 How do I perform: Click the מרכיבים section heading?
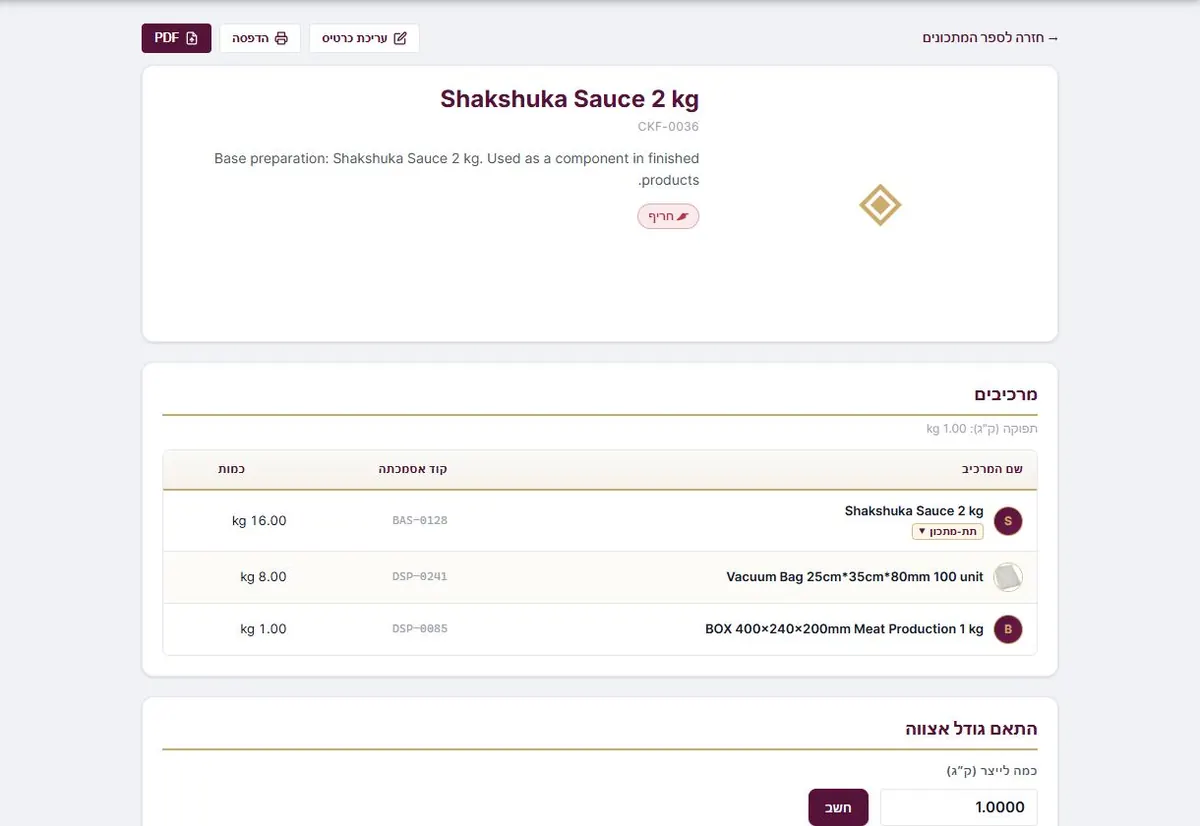point(1006,394)
